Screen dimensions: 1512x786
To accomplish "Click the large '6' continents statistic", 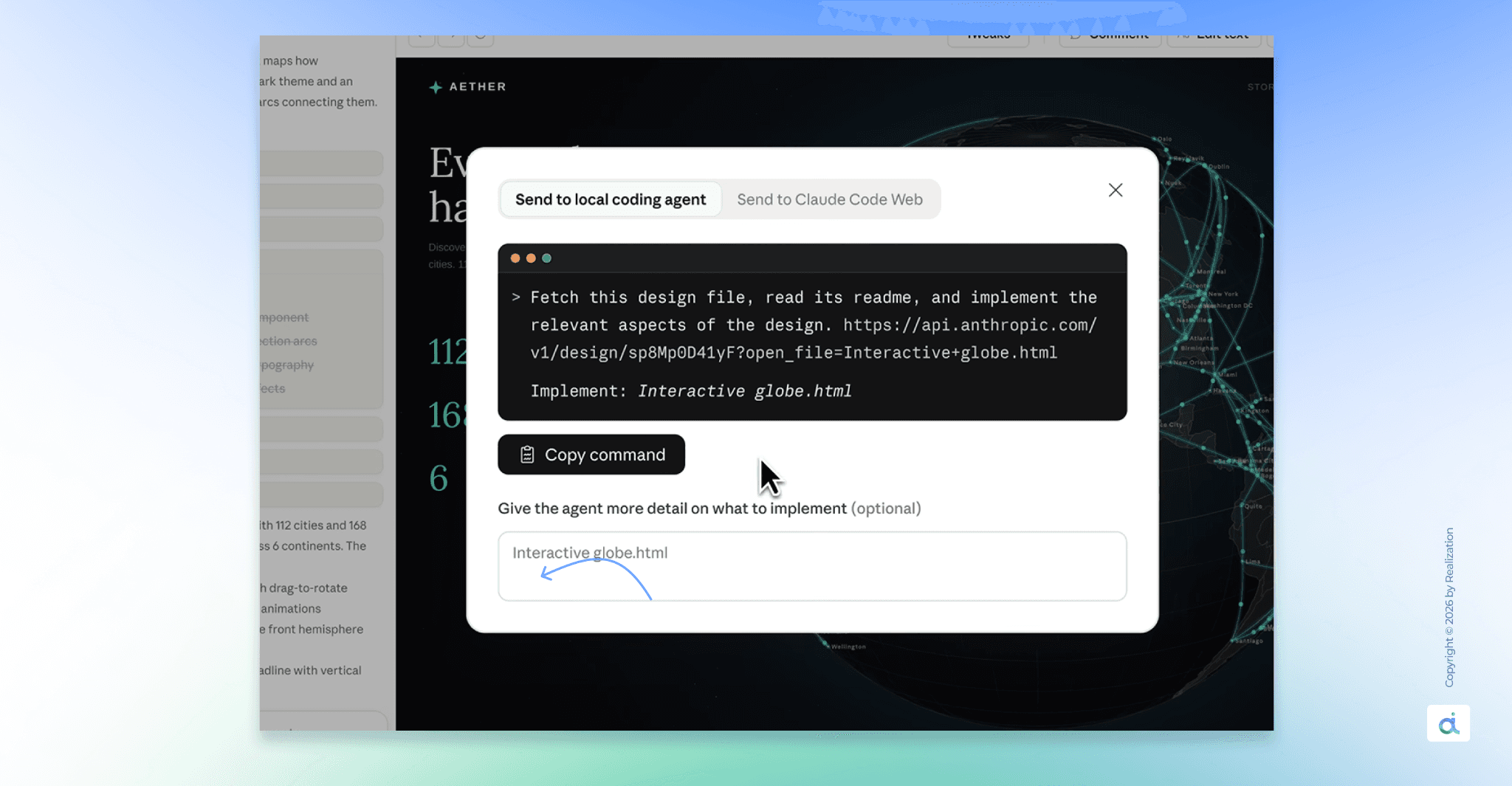I will pyautogui.click(x=439, y=478).
